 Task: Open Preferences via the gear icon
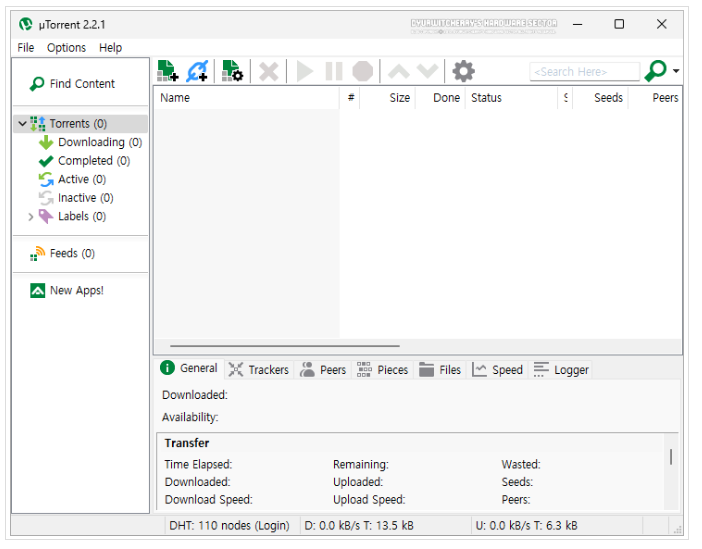point(463,71)
